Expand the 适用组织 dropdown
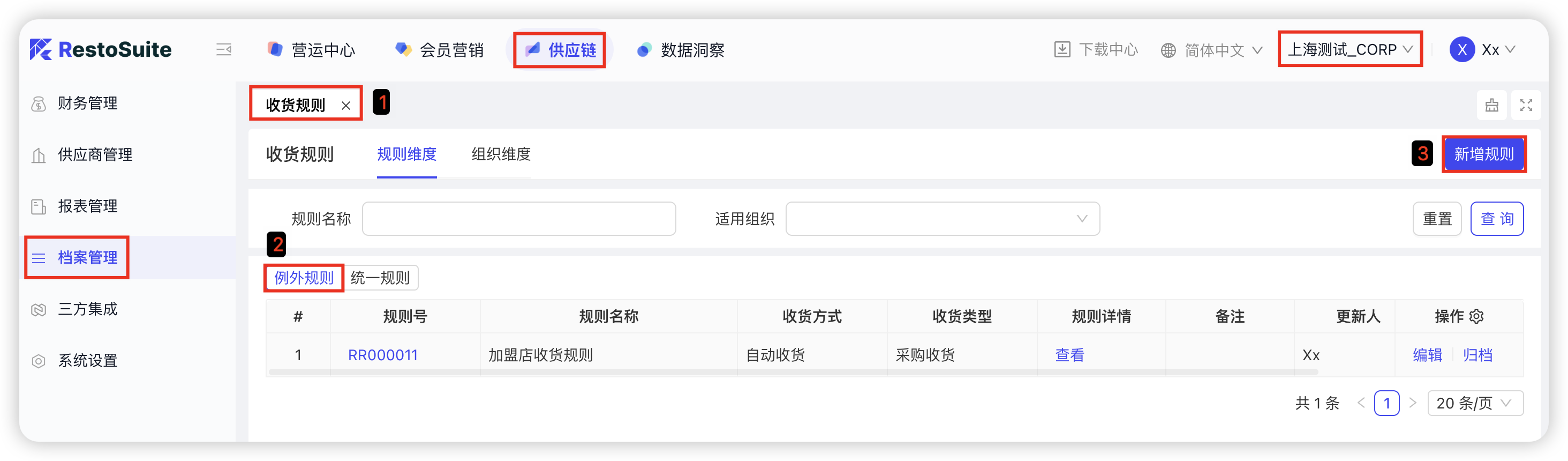Viewport: 1568px width, 461px height. point(943,219)
